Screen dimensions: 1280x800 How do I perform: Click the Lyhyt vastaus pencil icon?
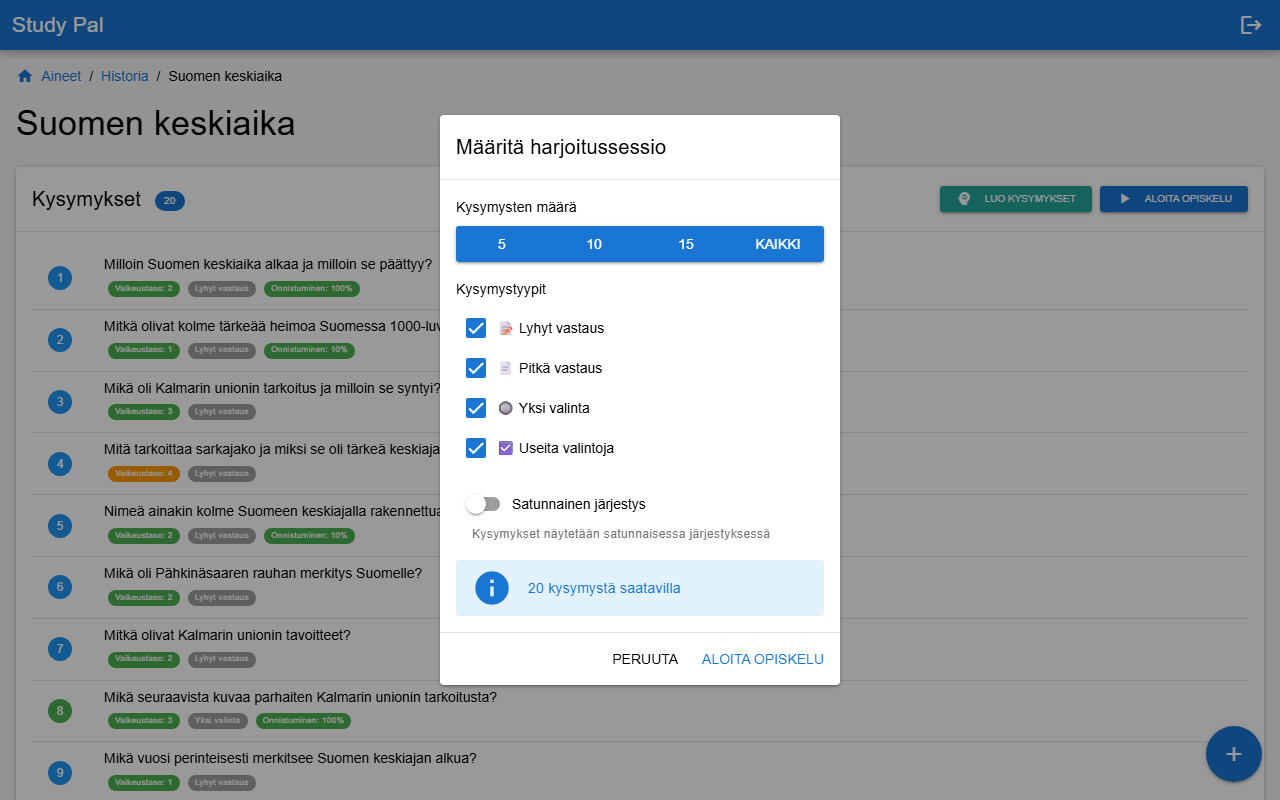tap(506, 328)
